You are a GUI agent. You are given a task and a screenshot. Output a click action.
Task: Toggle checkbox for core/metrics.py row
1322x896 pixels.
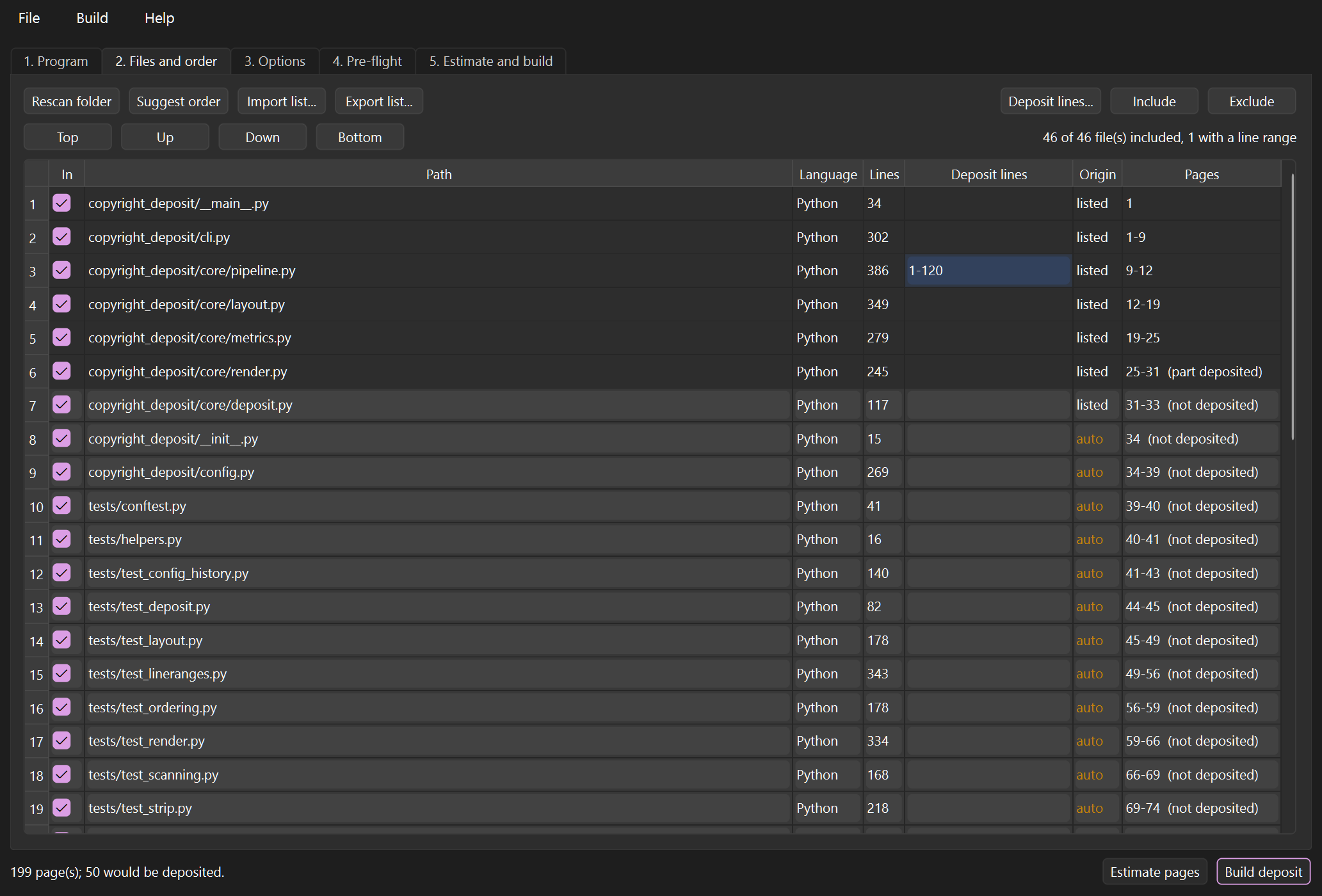[61, 337]
